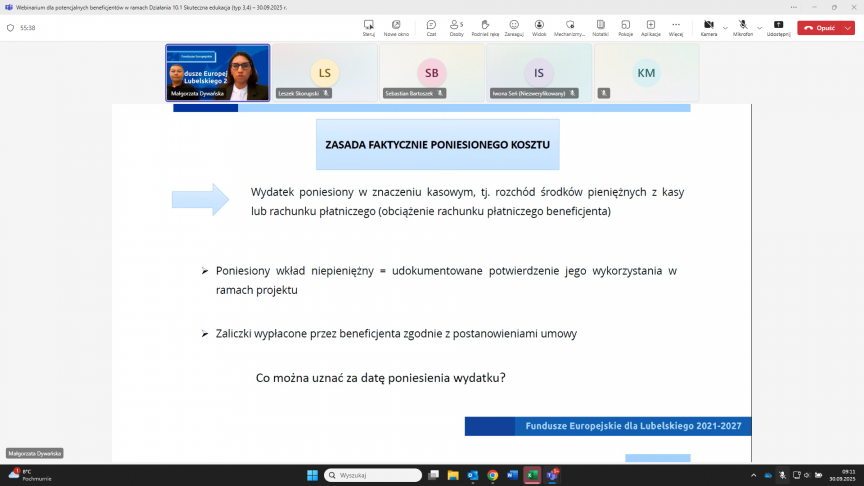
Task: Open the Widok view menu
Action: [x=539, y=27]
